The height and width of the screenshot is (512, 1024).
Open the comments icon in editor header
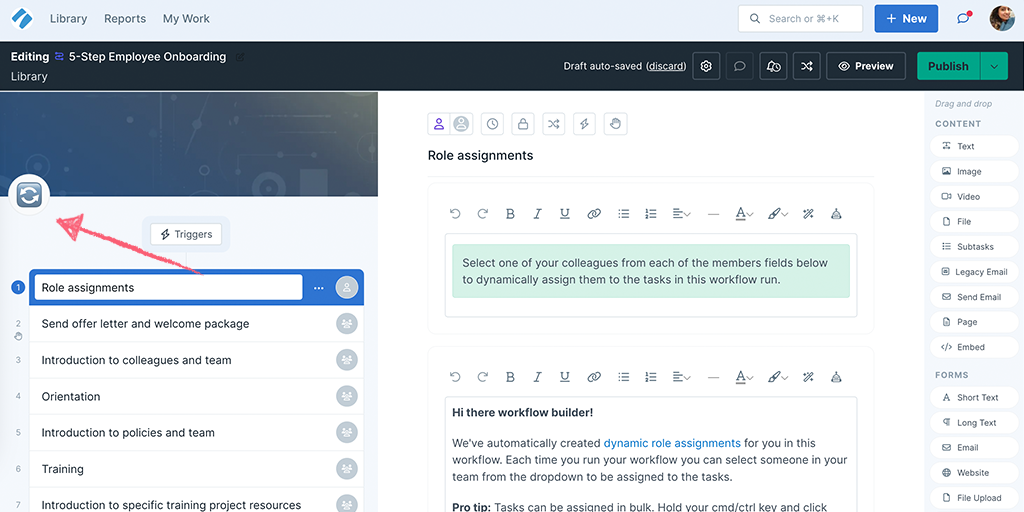tap(740, 66)
